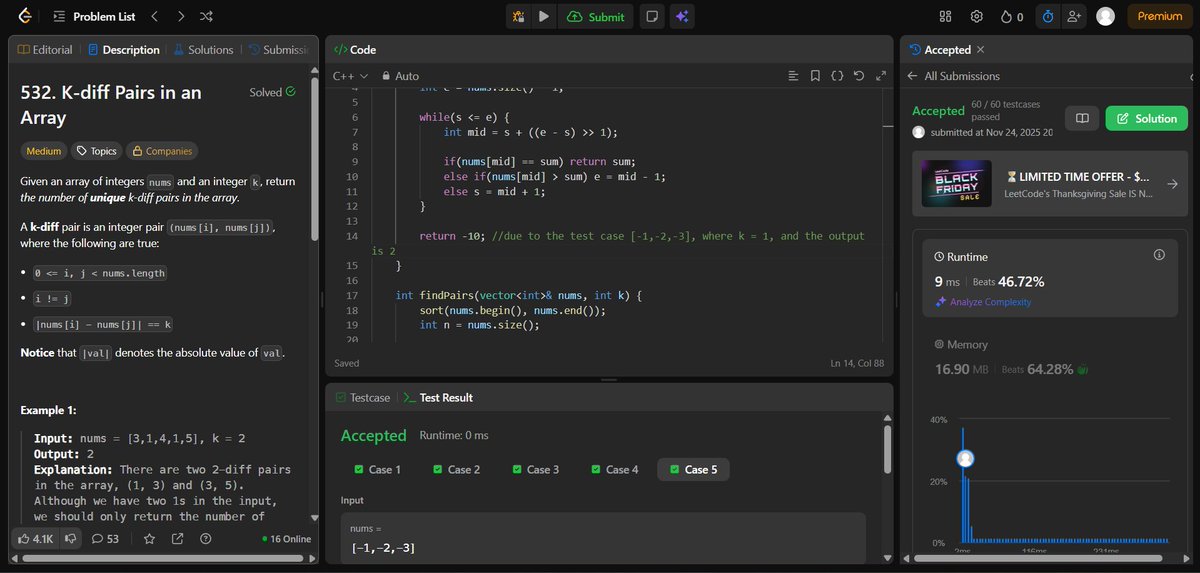Click the green Submit button
The width and height of the screenshot is (1200, 573).
(595, 16)
